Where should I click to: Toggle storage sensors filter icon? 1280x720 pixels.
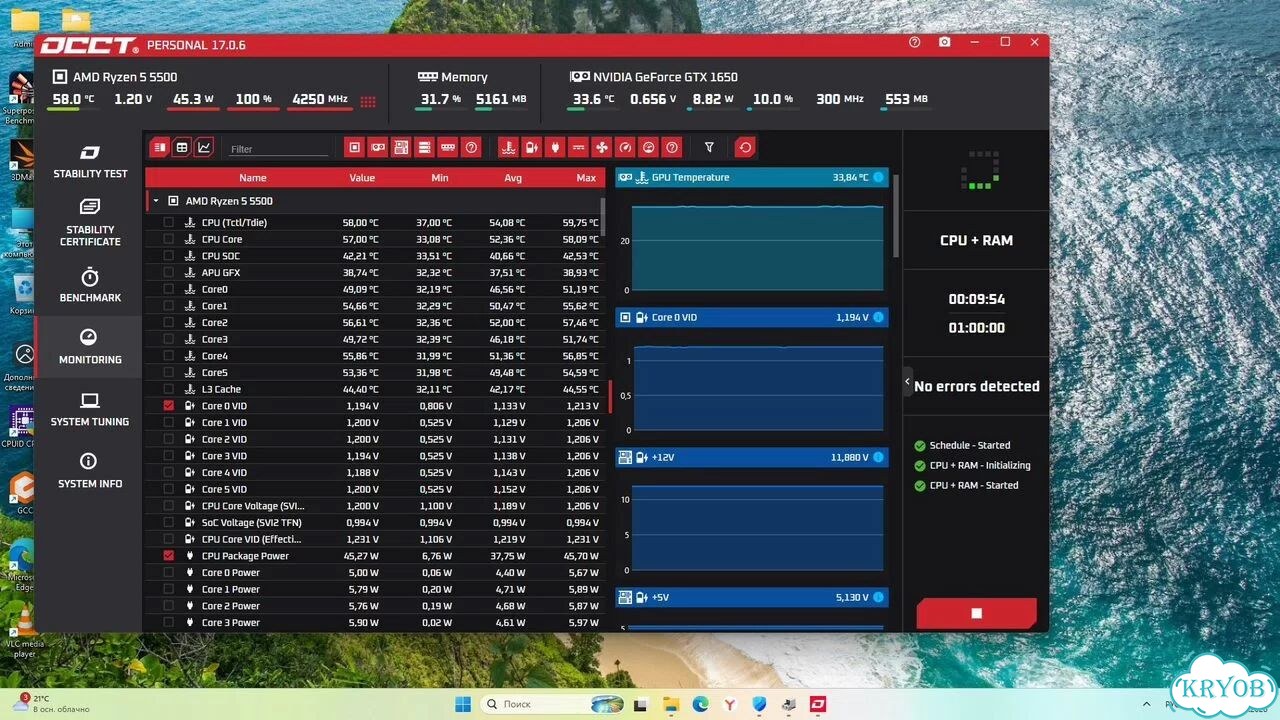425,147
